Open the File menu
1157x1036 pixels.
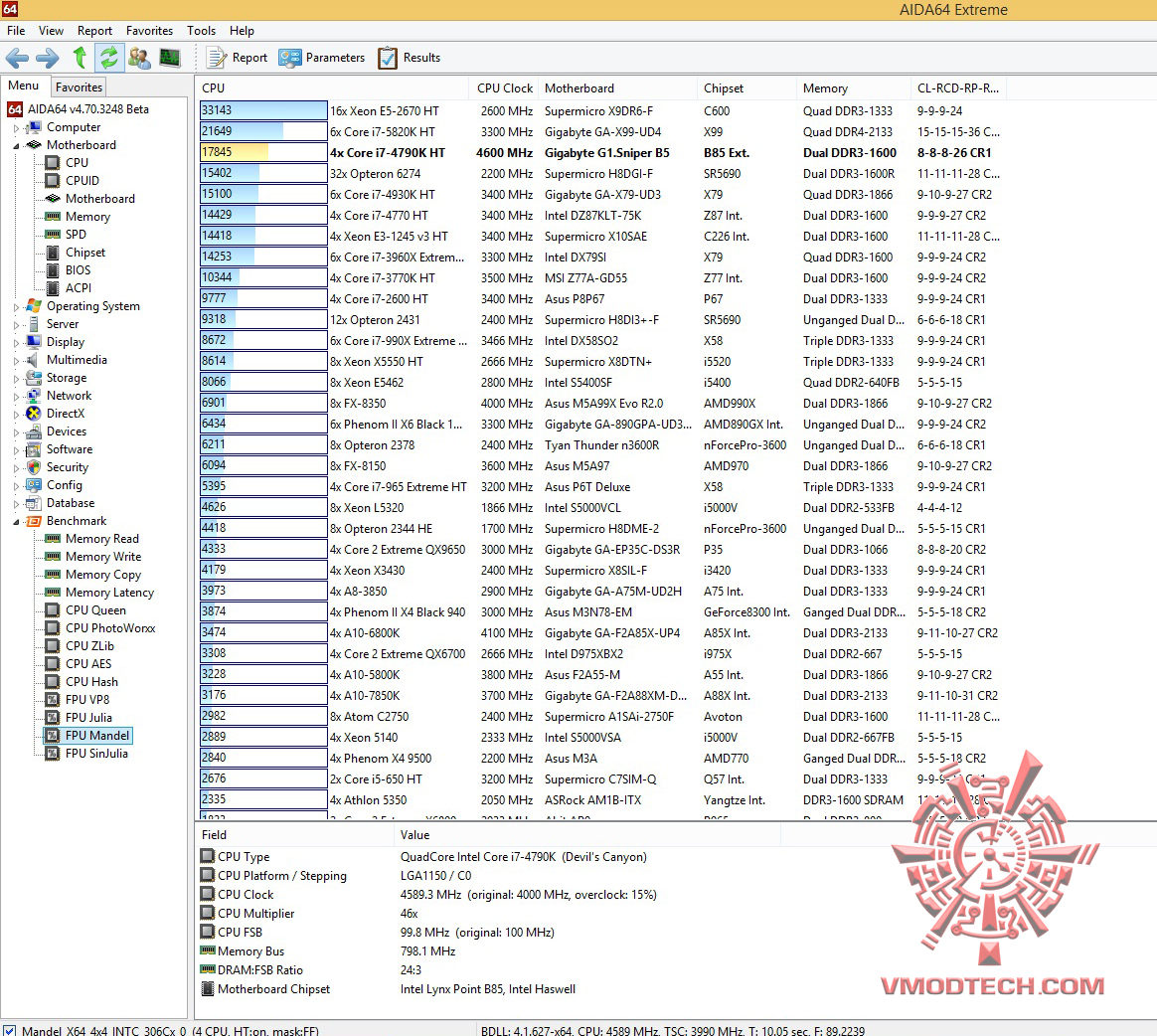(16, 30)
